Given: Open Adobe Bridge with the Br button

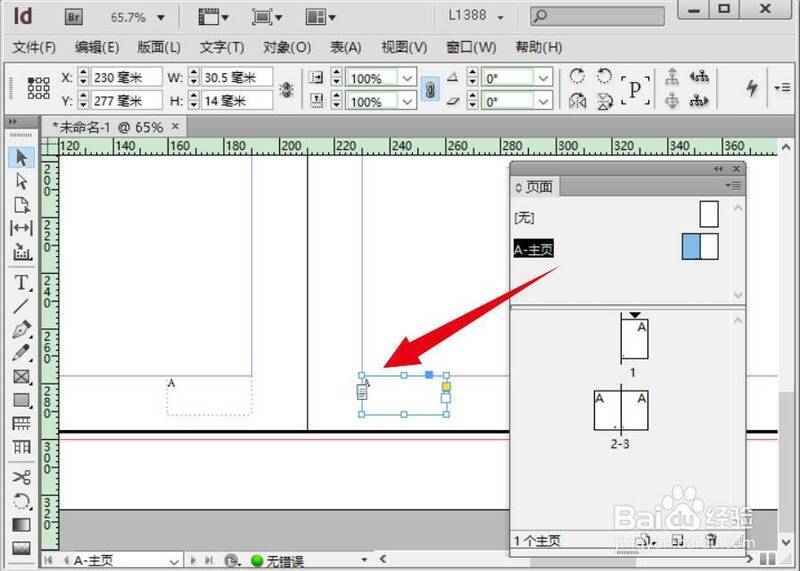Looking at the screenshot, I should pos(74,17).
